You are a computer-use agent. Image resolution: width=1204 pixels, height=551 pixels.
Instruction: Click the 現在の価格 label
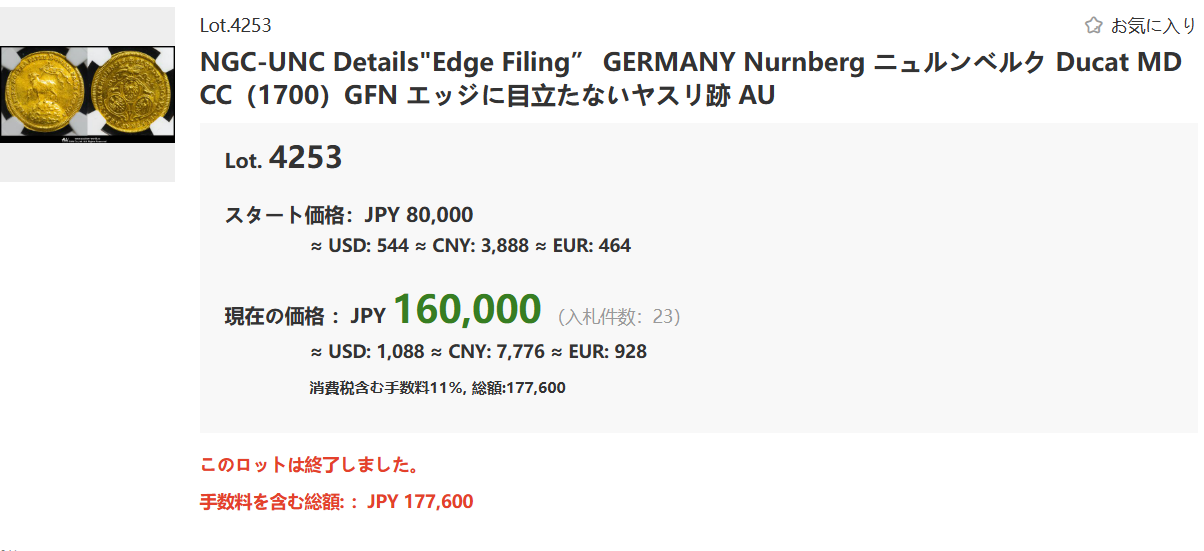(x=275, y=317)
